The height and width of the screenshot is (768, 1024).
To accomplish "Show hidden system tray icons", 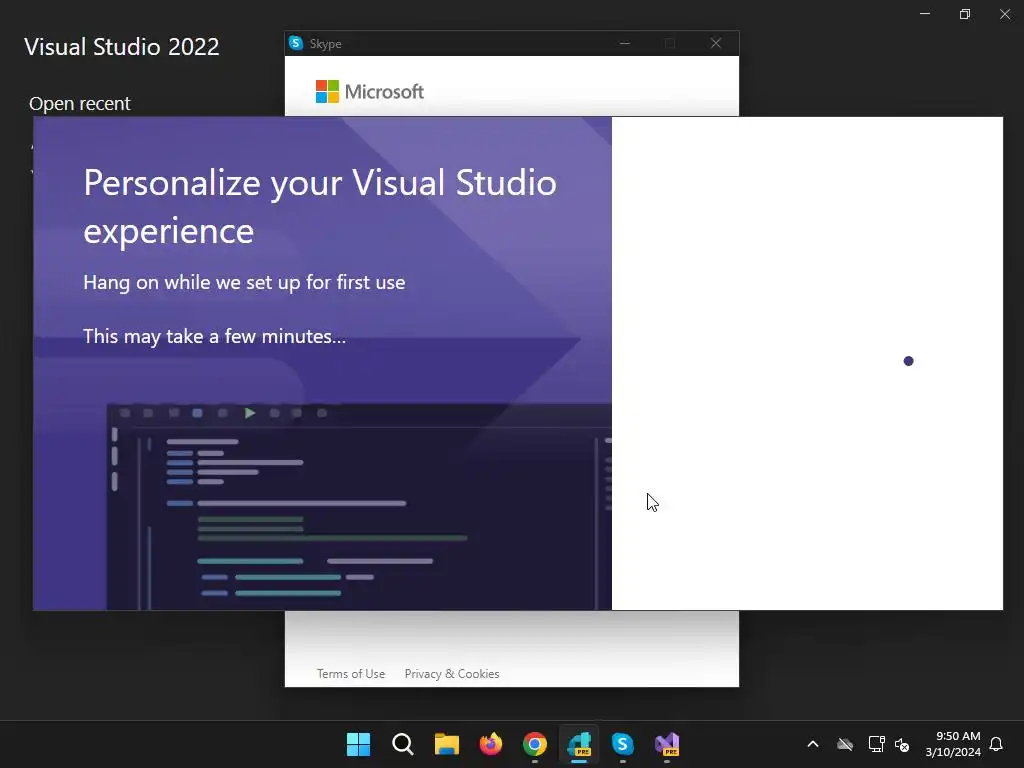I will click(813, 744).
